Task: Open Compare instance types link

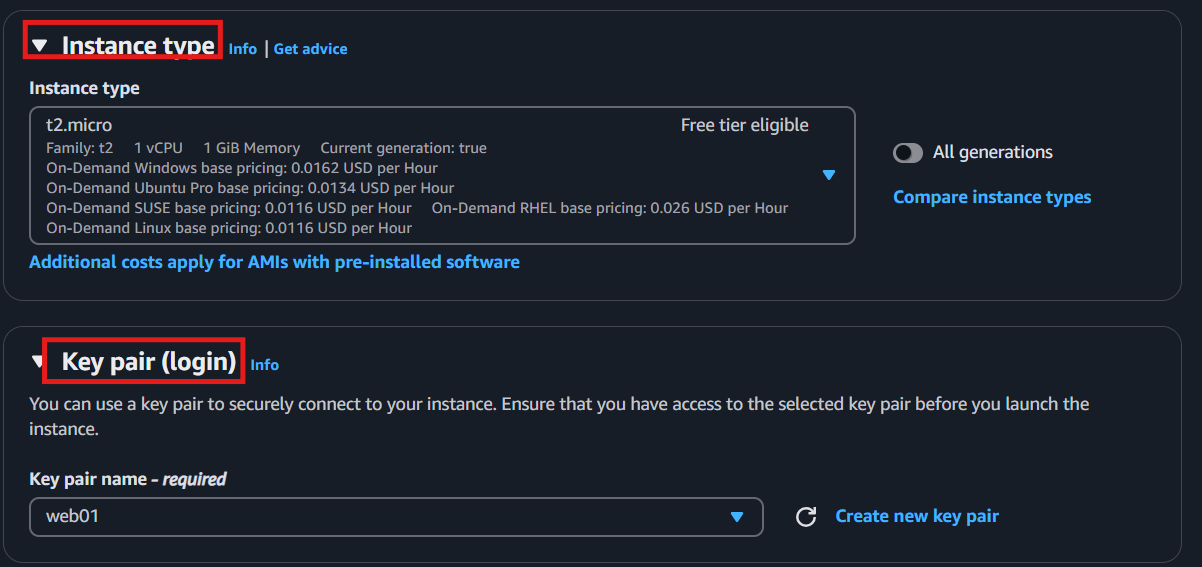Action: click(x=992, y=197)
